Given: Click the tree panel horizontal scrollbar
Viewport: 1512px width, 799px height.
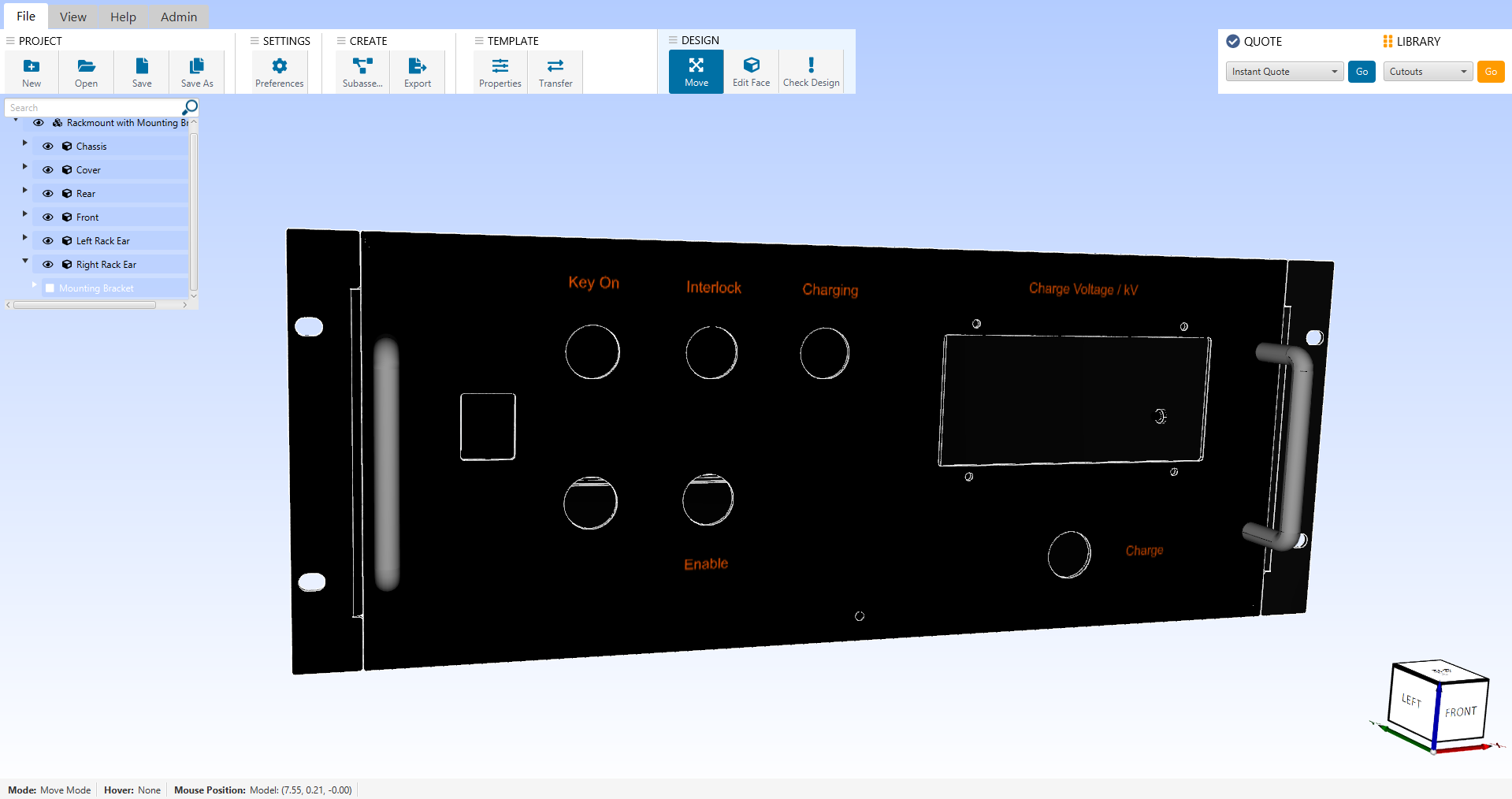Looking at the screenshot, I should [85, 305].
